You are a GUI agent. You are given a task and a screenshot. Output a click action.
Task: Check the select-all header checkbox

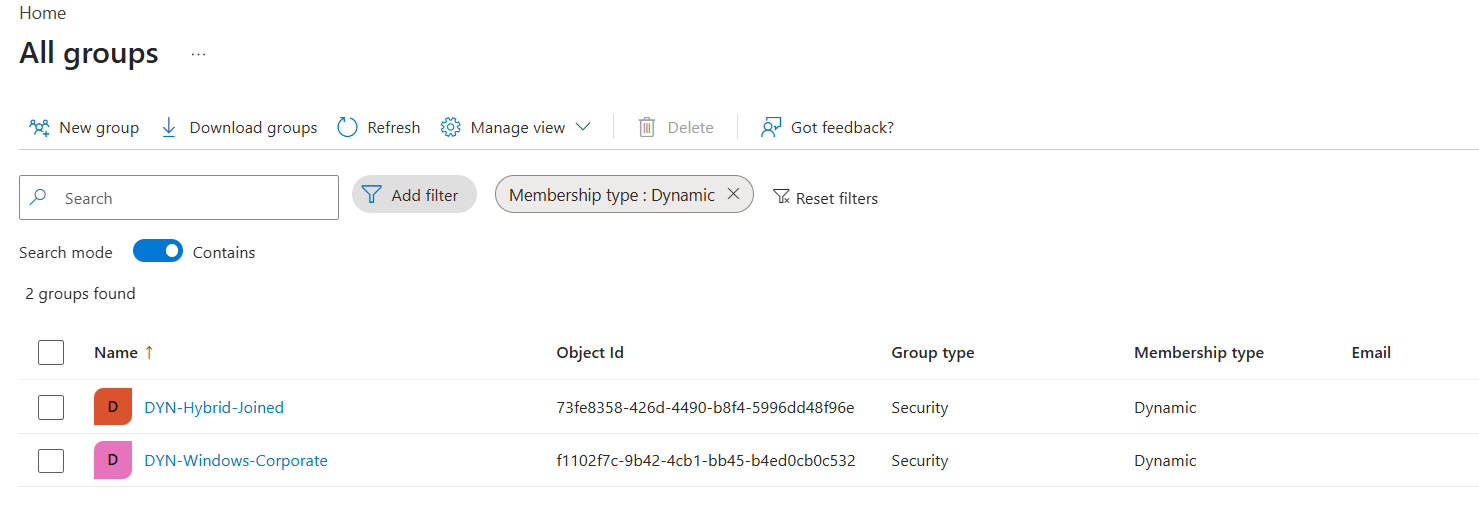click(x=51, y=352)
